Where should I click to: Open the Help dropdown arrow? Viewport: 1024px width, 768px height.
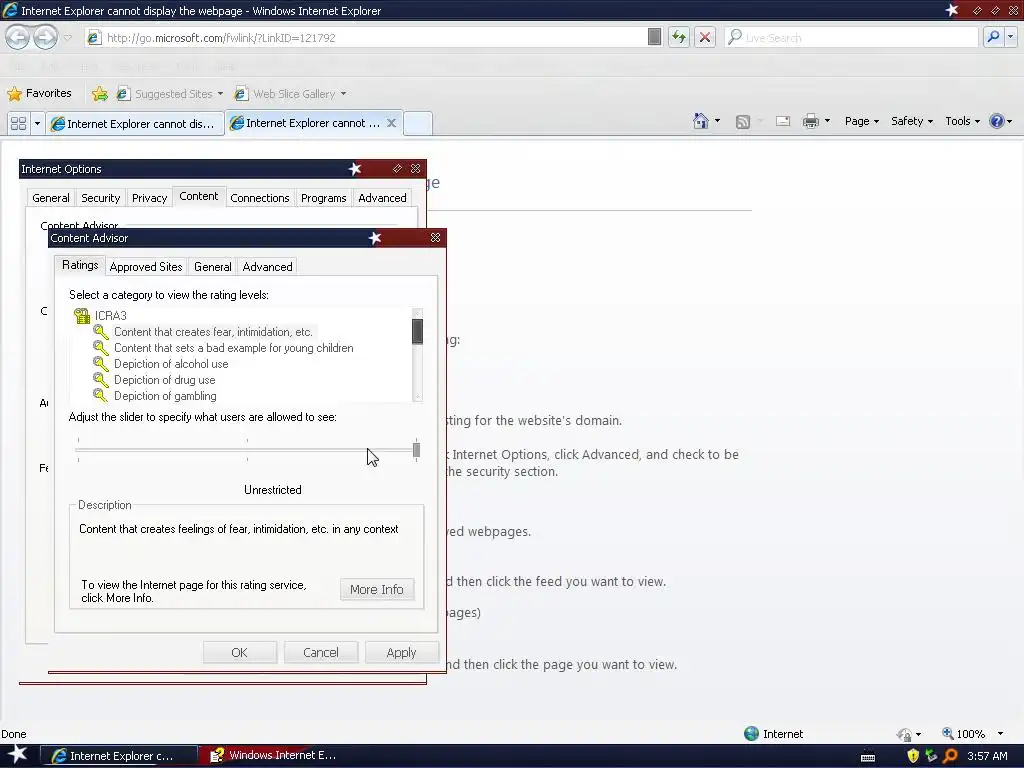[1009, 121]
